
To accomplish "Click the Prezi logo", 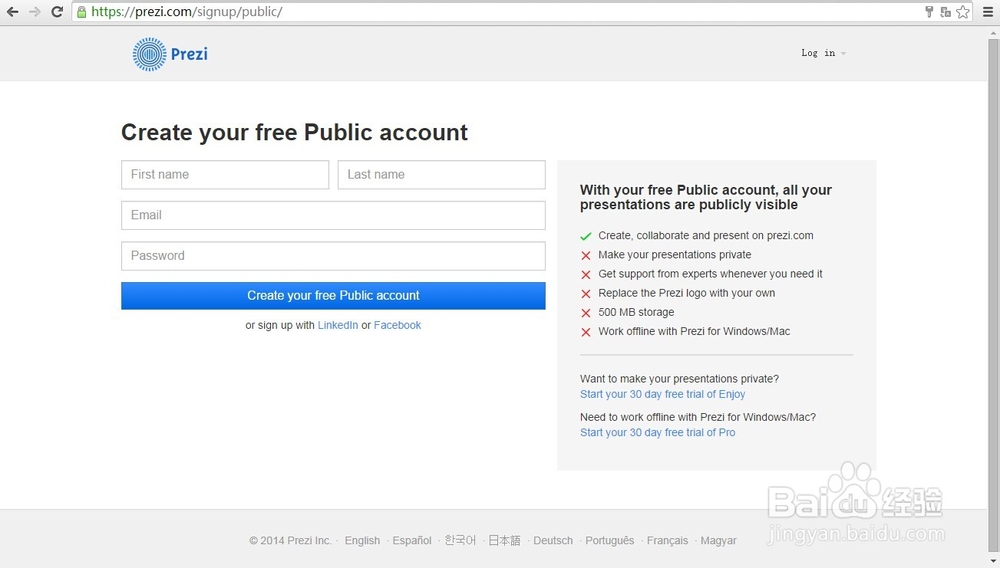I will [x=170, y=54].
